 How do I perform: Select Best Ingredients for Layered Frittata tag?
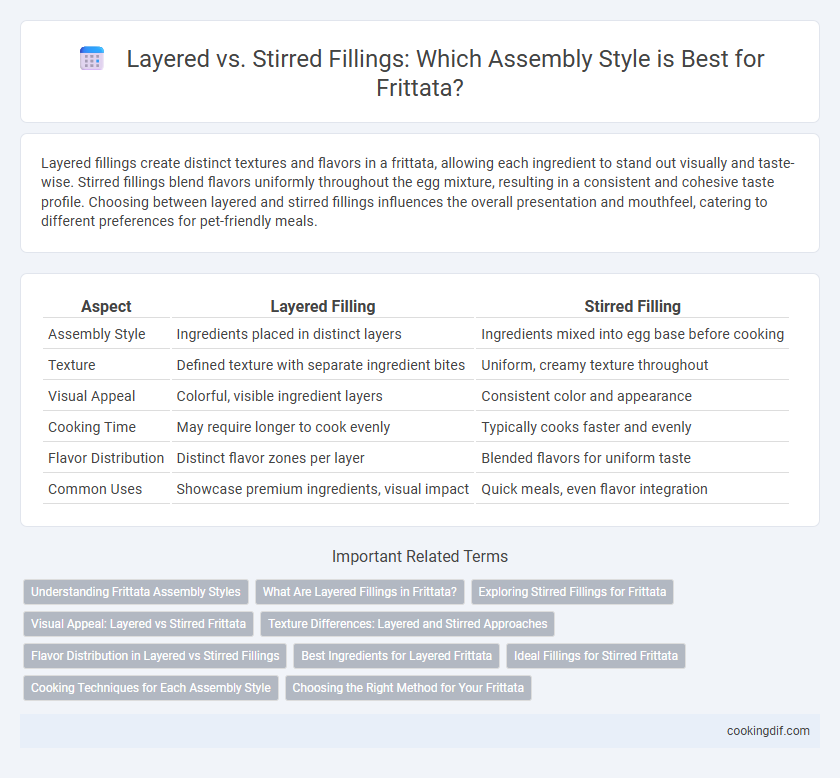(x=396, y=656)
